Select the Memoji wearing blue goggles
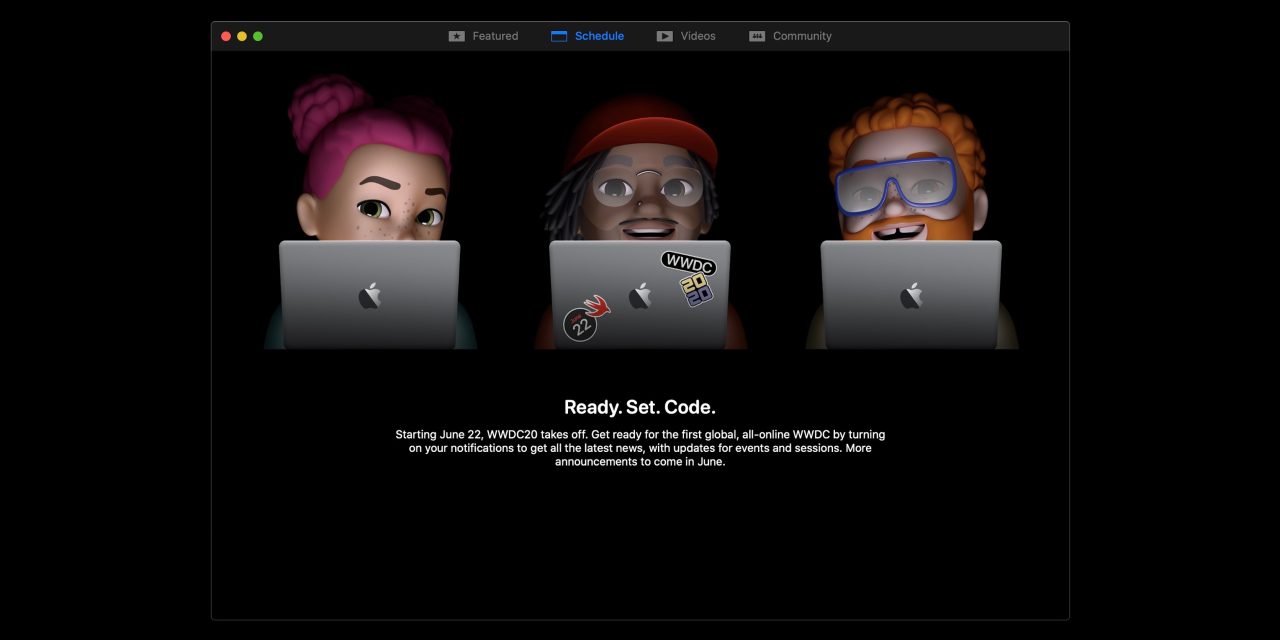The height and width of the screenshot is (640, 1280). [906, 170]
